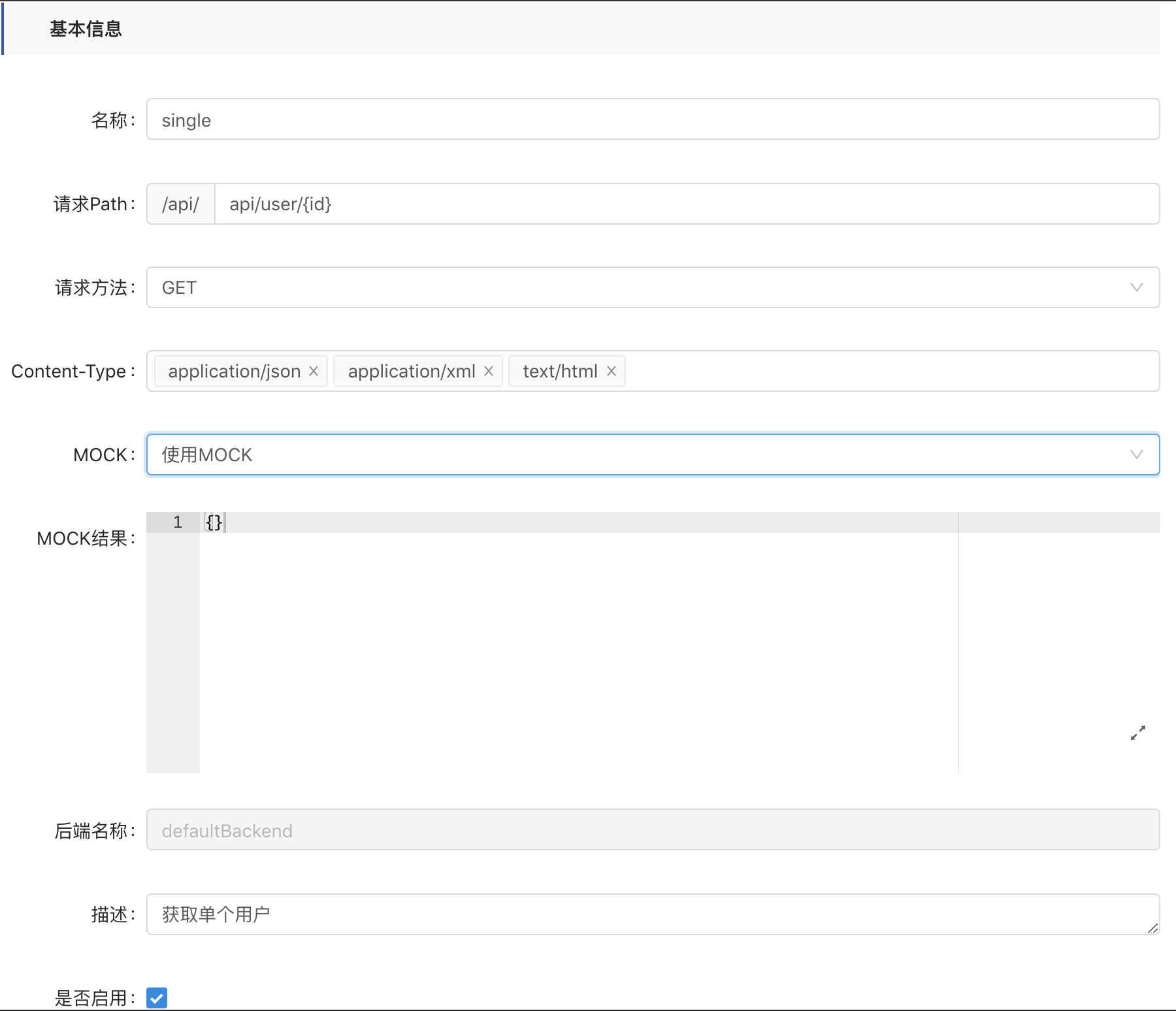Click the 描述 textarea with 获取单个用户
The width and height of the screenshot is (1176, 1011).
[647, 914]
